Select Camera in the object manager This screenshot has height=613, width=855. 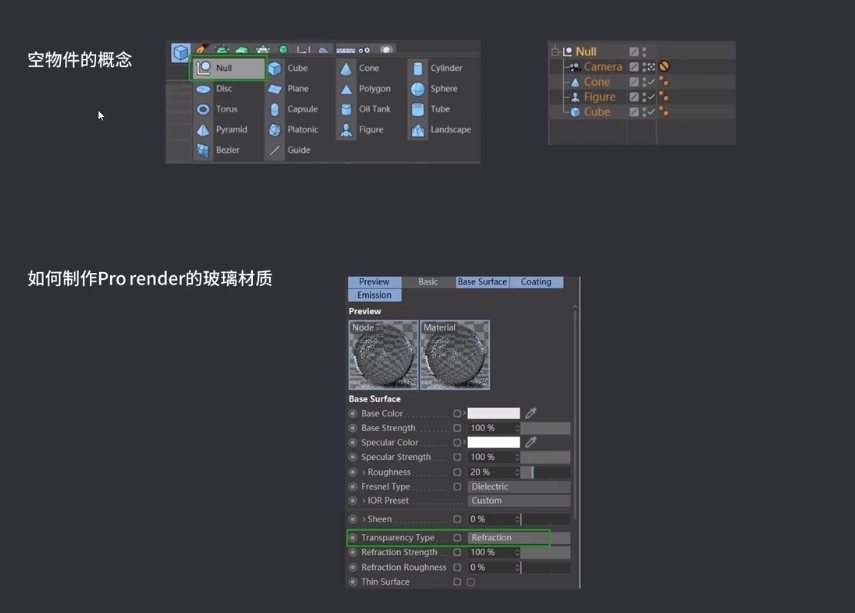click(x=603, y=67)
